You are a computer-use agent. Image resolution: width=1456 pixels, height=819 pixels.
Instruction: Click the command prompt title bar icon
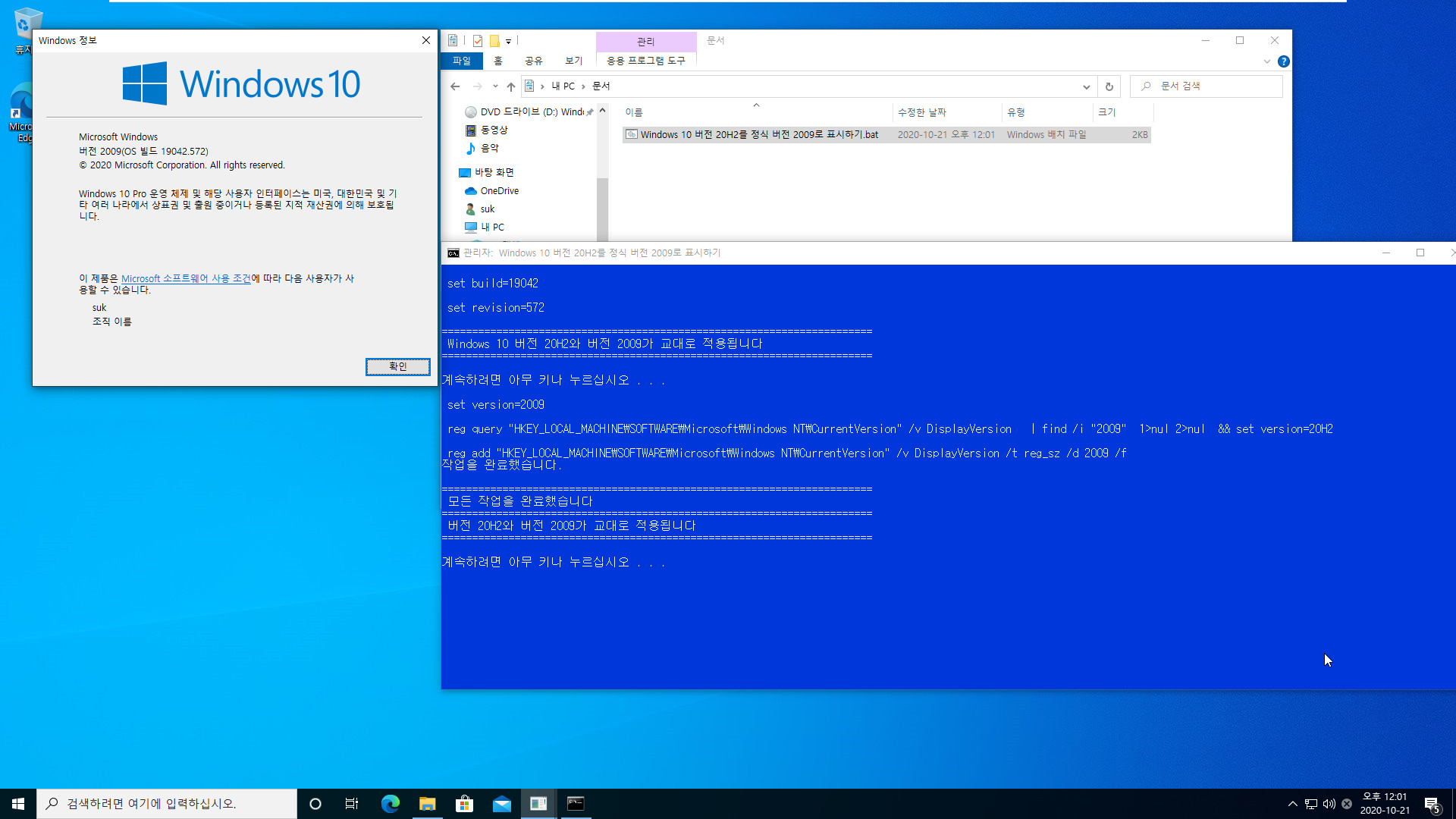[x=453, y=253]
